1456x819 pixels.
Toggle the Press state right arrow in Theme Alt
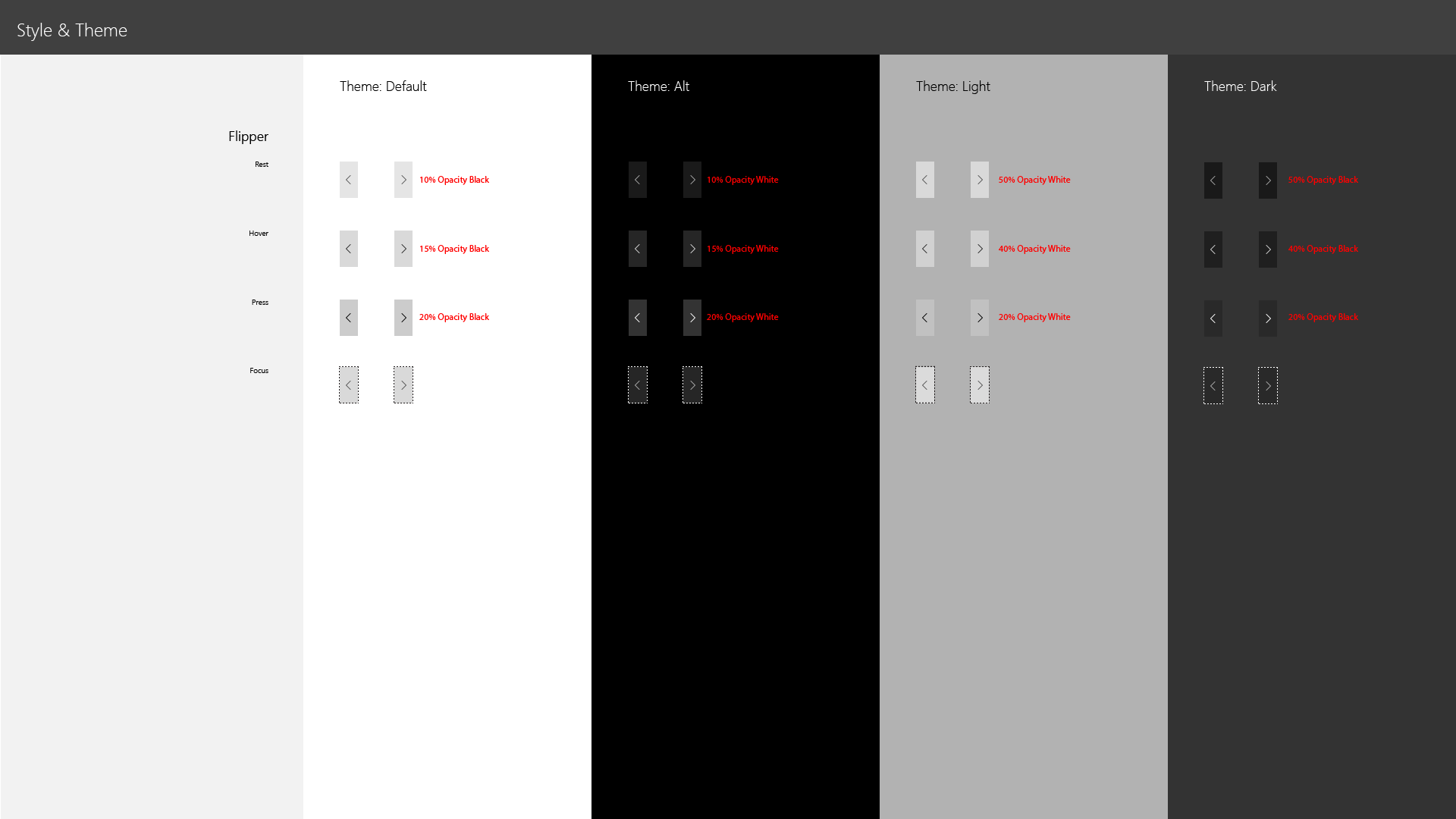point(691,317)
